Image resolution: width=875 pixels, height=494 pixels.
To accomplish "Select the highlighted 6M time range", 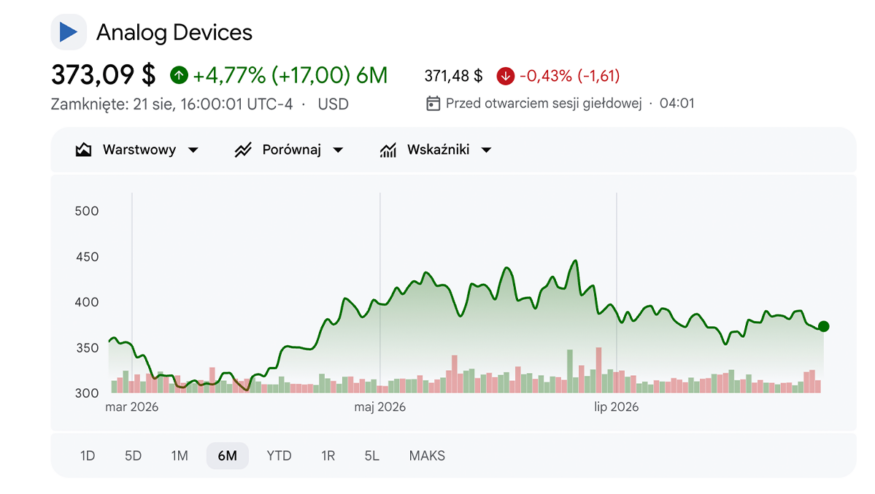I will [227, 456].
